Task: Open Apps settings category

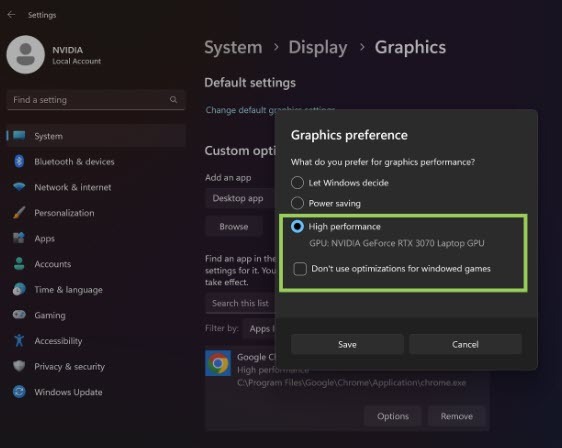Action: pyautogui.click(x=96, y=238)
